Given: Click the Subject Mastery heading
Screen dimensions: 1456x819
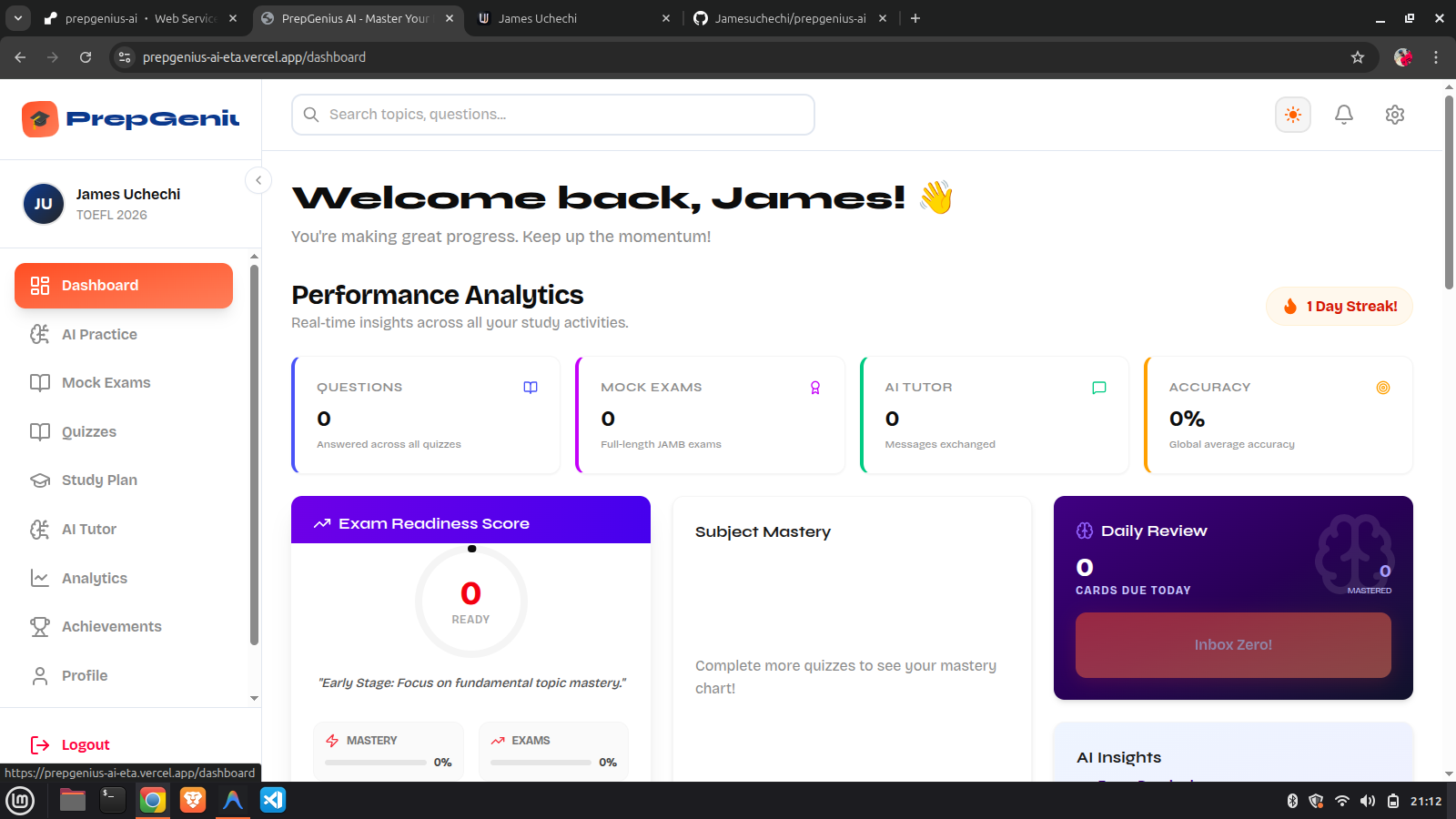Looking at the screenshot, I should pos(763,532).
